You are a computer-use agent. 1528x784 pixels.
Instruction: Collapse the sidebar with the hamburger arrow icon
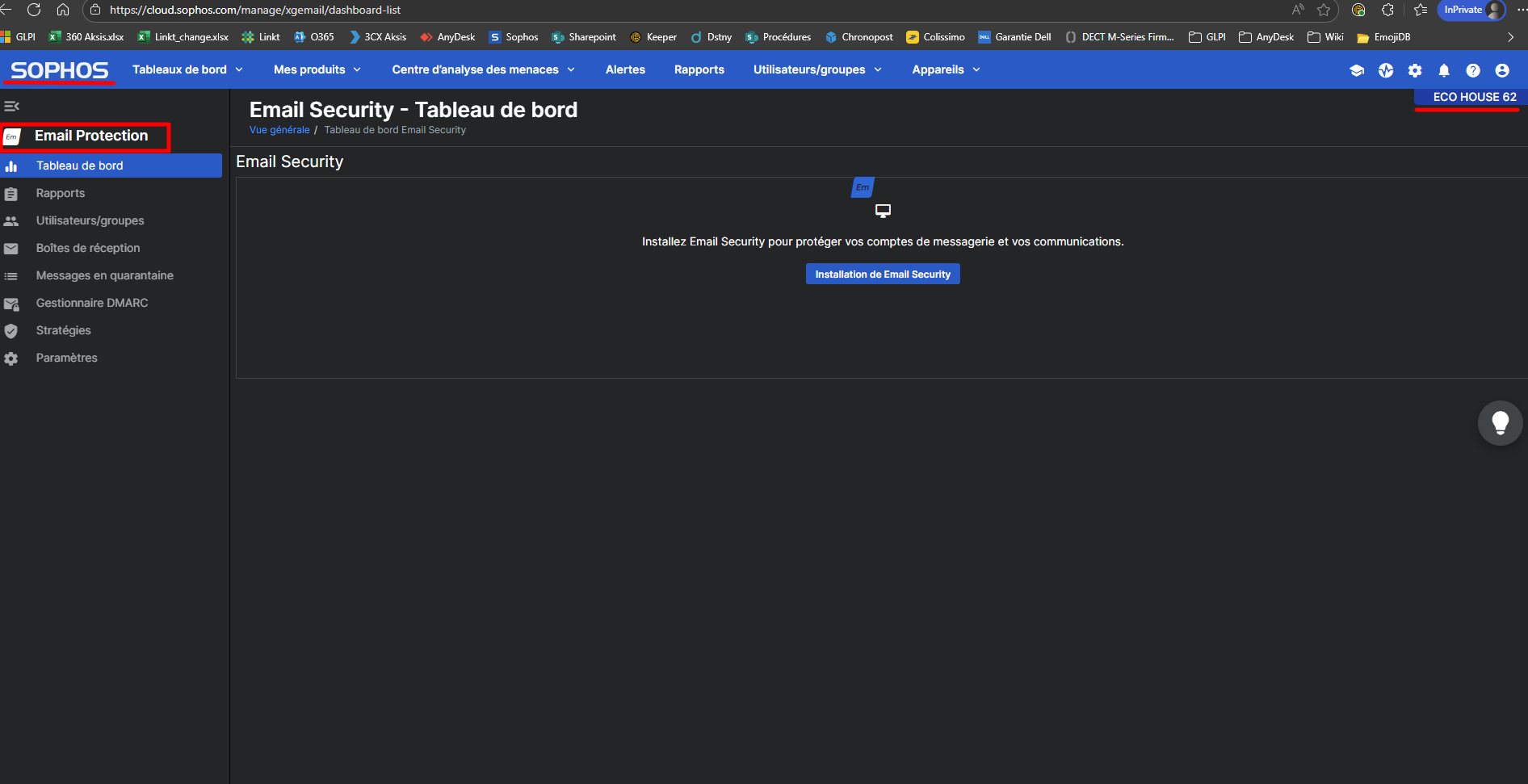tap(11, 106)
